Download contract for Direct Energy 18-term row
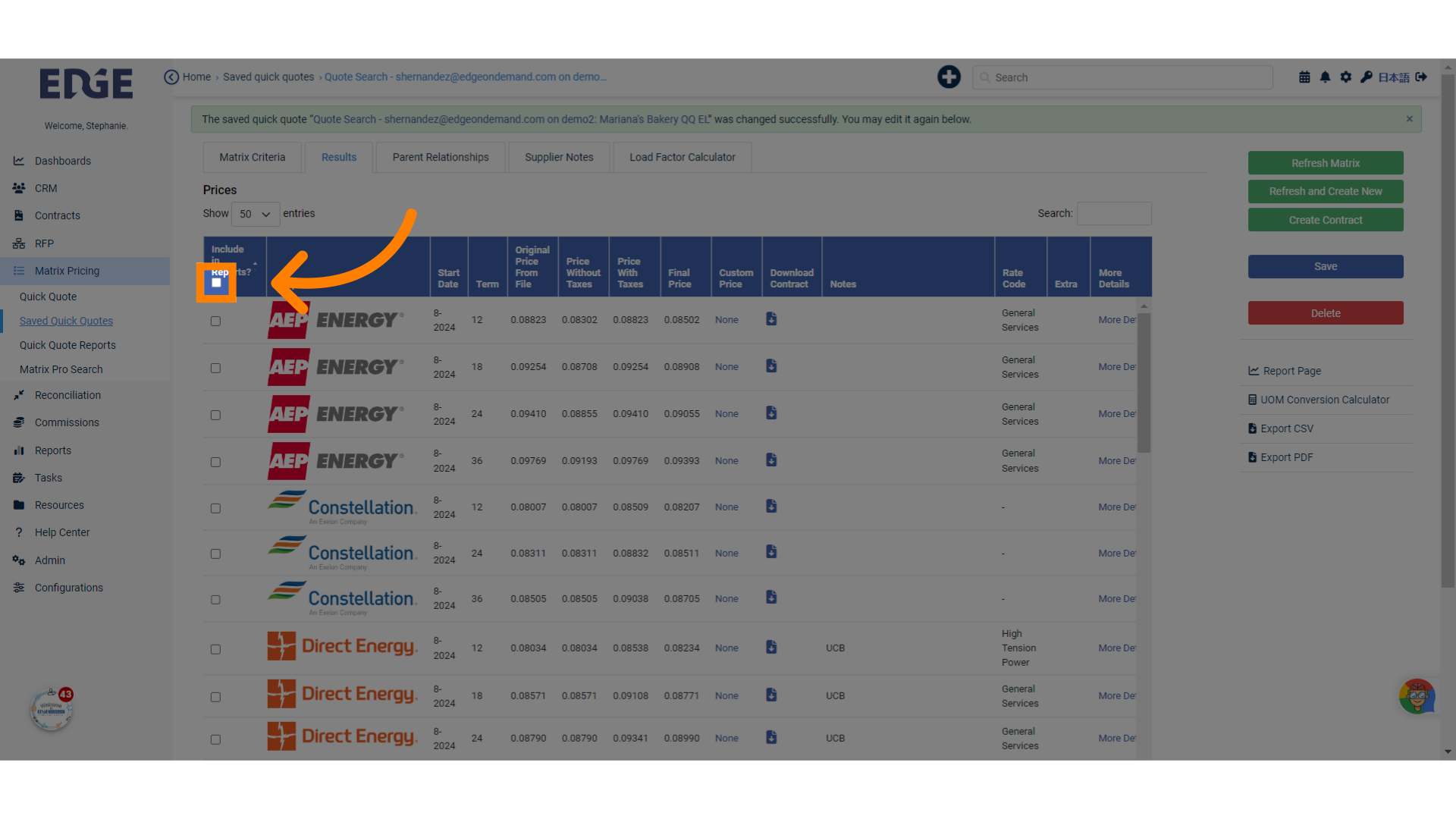 pyautogui.click(x=771, y=695)
